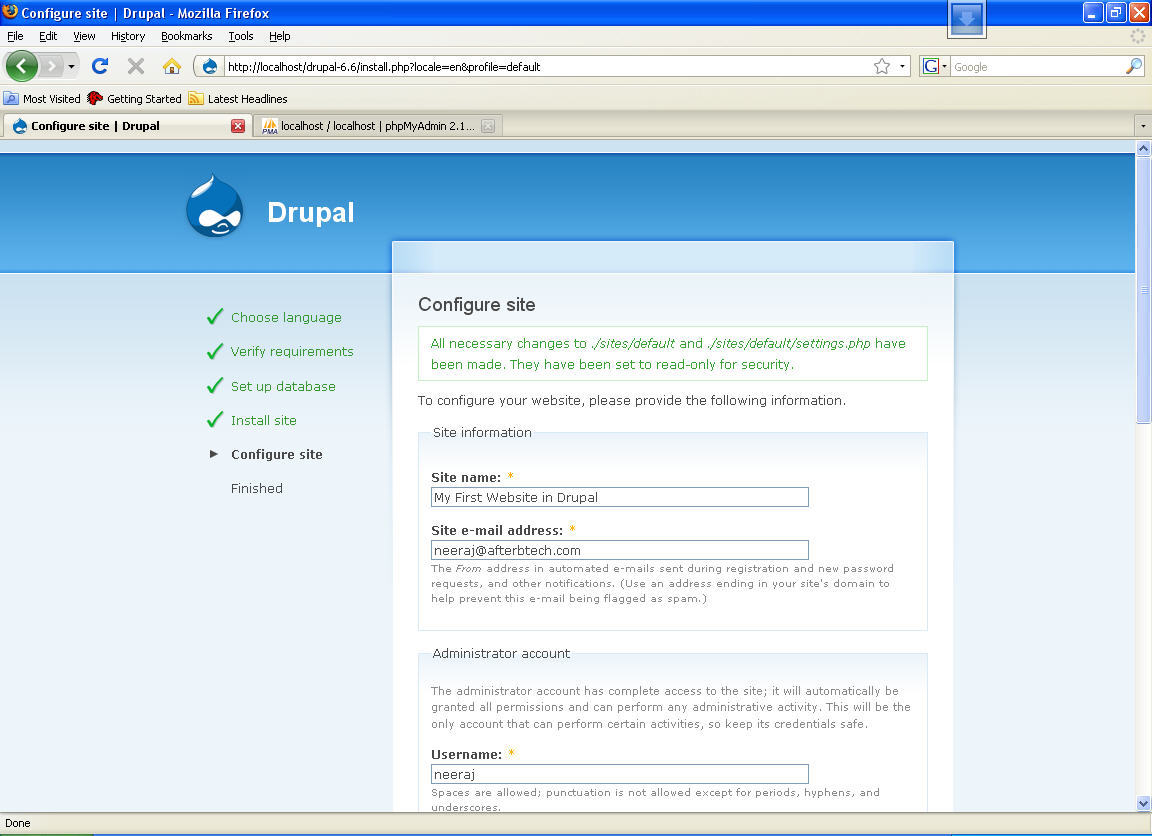Go to the Home page icon
Viewport: 1152px width, 836px height.
(x=172, y=66)
